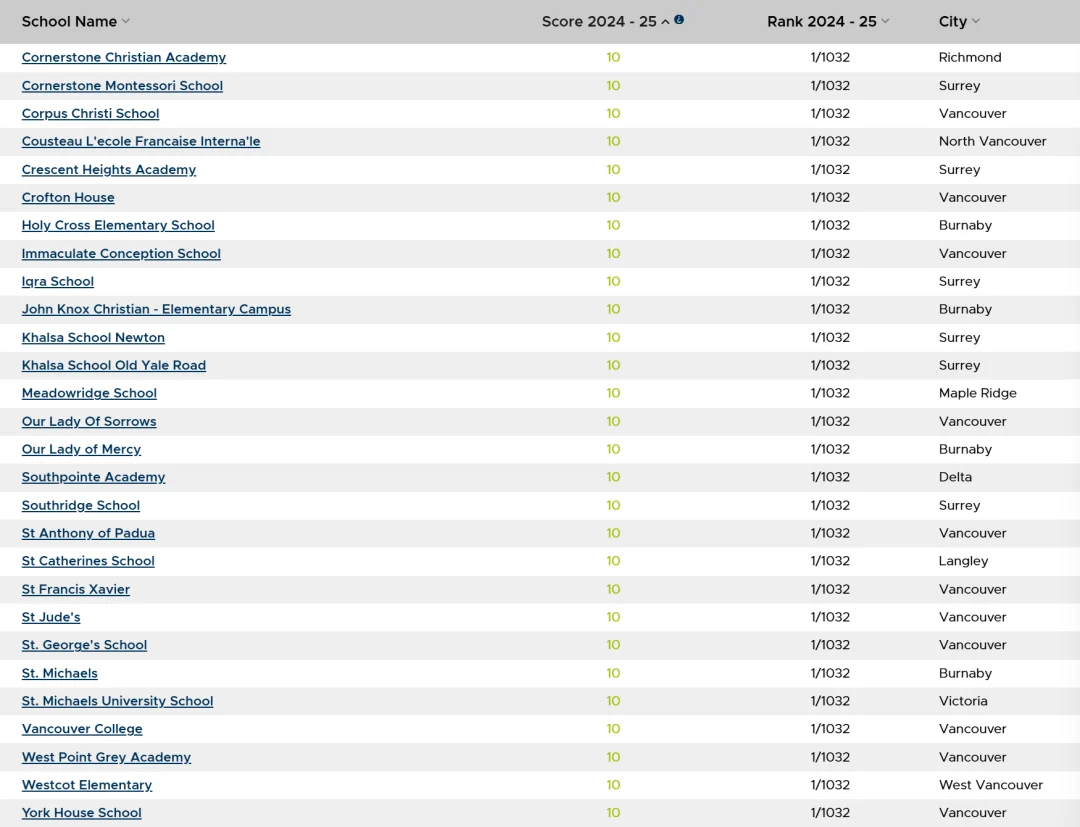Screen dimensions: 1080x827
Task: Click the Score 2024 - 25 header text
Action: [x=599, y=21]
